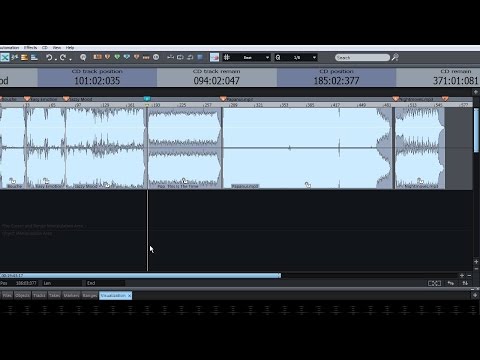Open the Help menu
This screenshot has height=360, width=480.
(x=70, y=48)
